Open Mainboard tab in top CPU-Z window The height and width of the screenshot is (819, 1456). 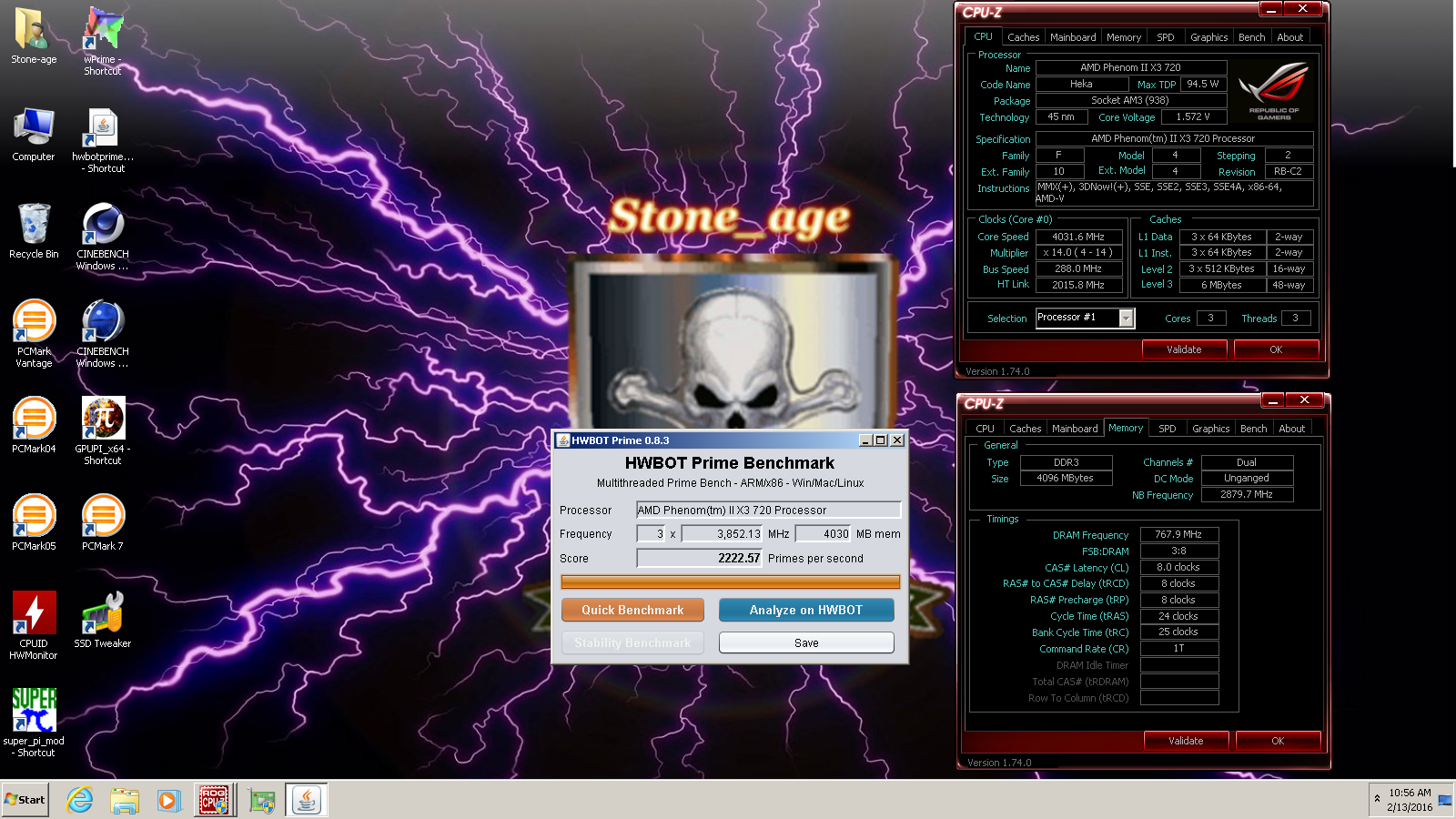[x=1073, y=37]
